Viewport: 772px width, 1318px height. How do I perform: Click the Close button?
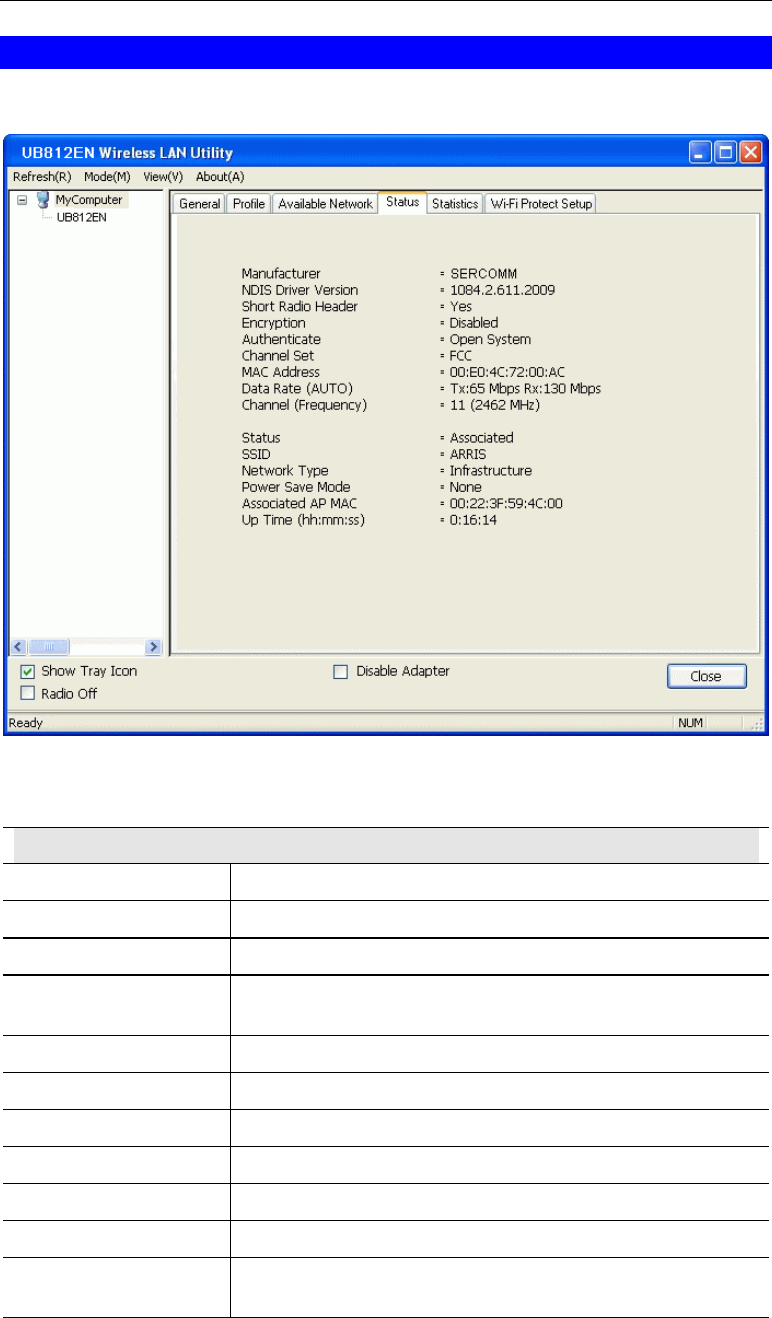706,677
